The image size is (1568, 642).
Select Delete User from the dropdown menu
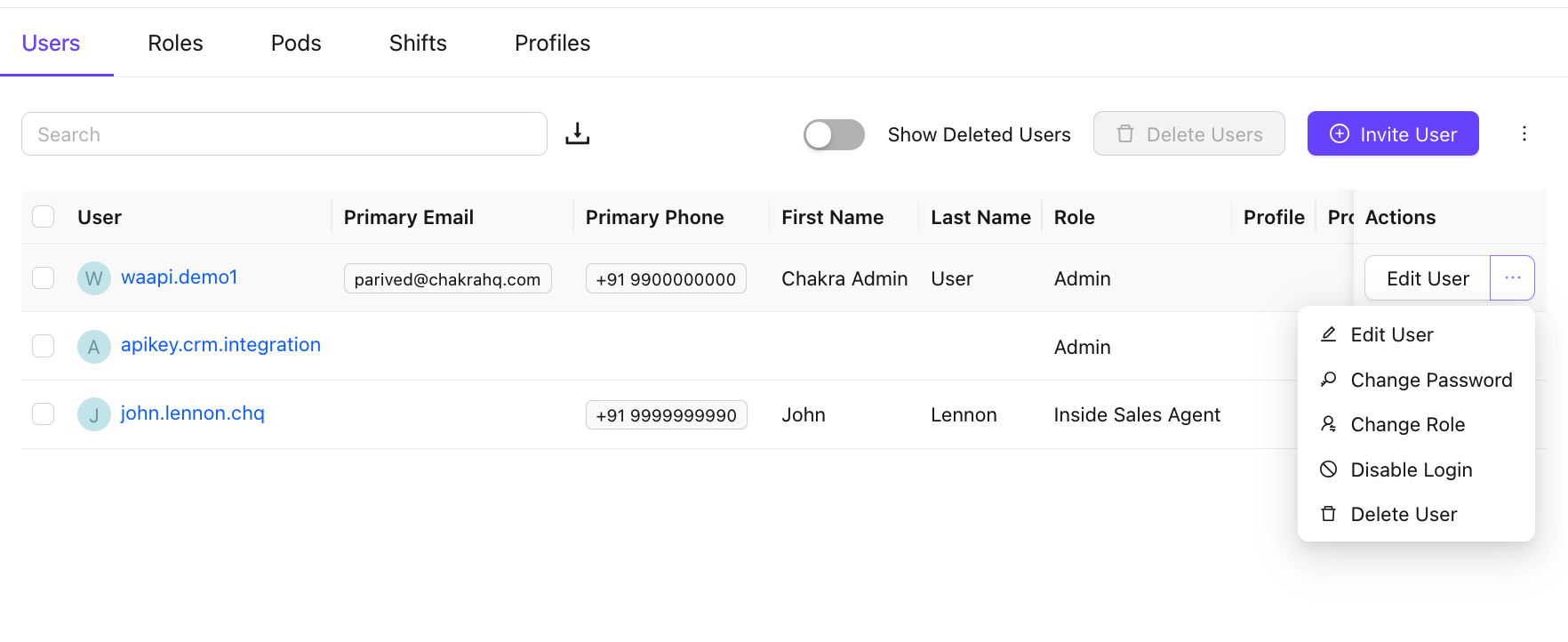point(1416,514)
